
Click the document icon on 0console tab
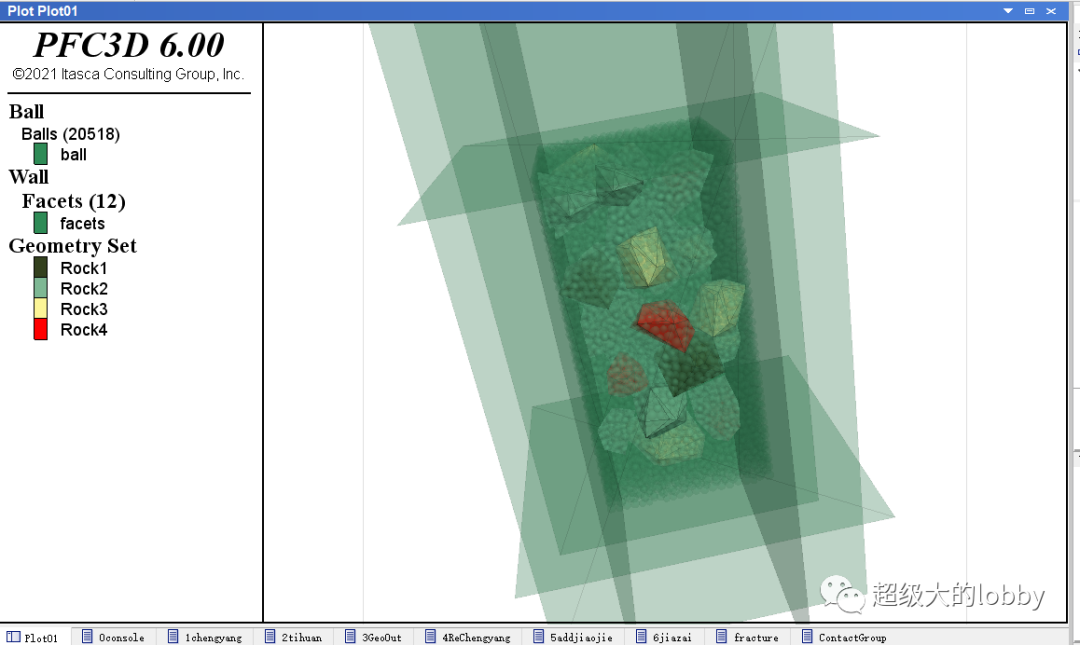[x=87, y=636]
